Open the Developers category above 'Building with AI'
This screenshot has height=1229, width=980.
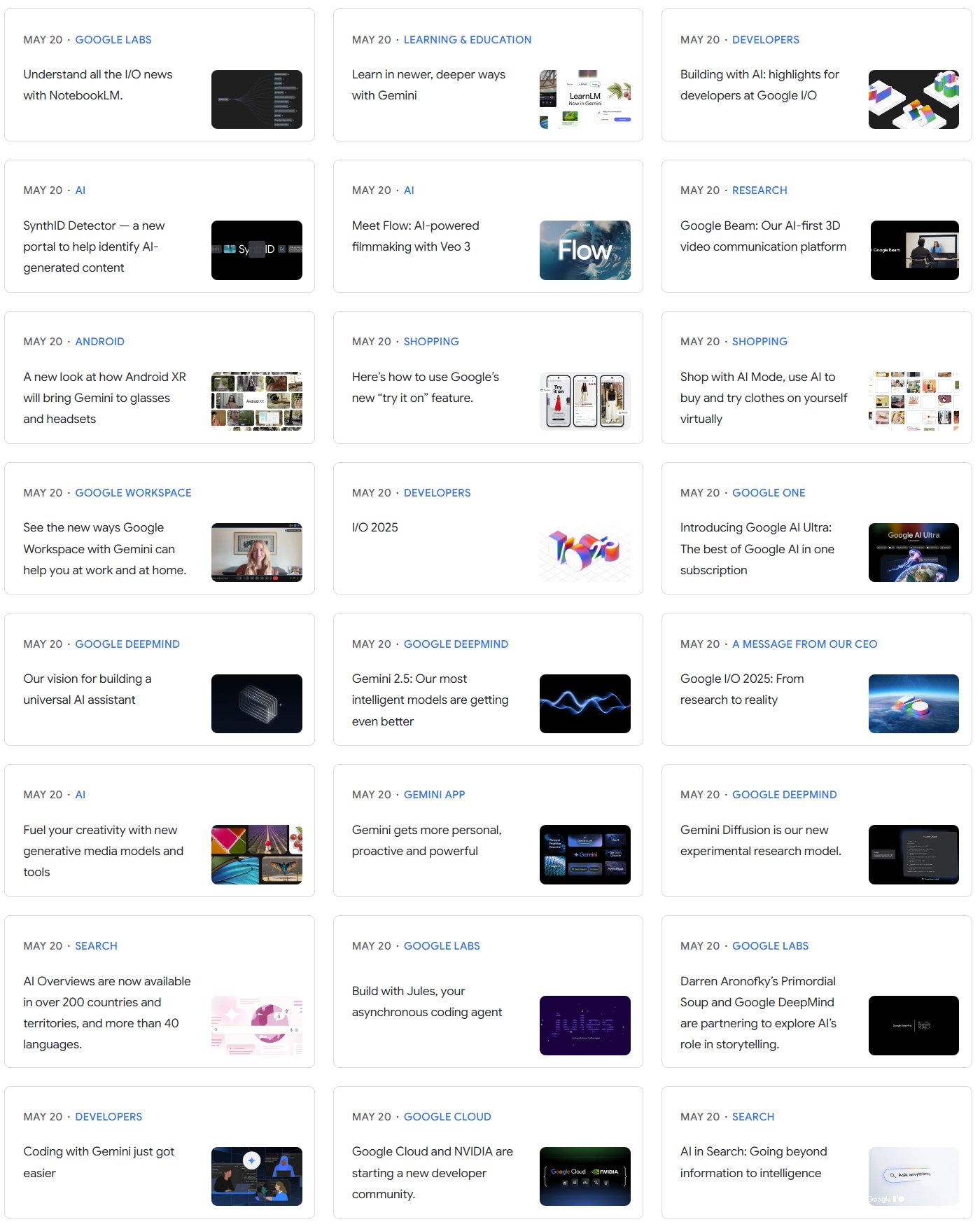point(766,40)
